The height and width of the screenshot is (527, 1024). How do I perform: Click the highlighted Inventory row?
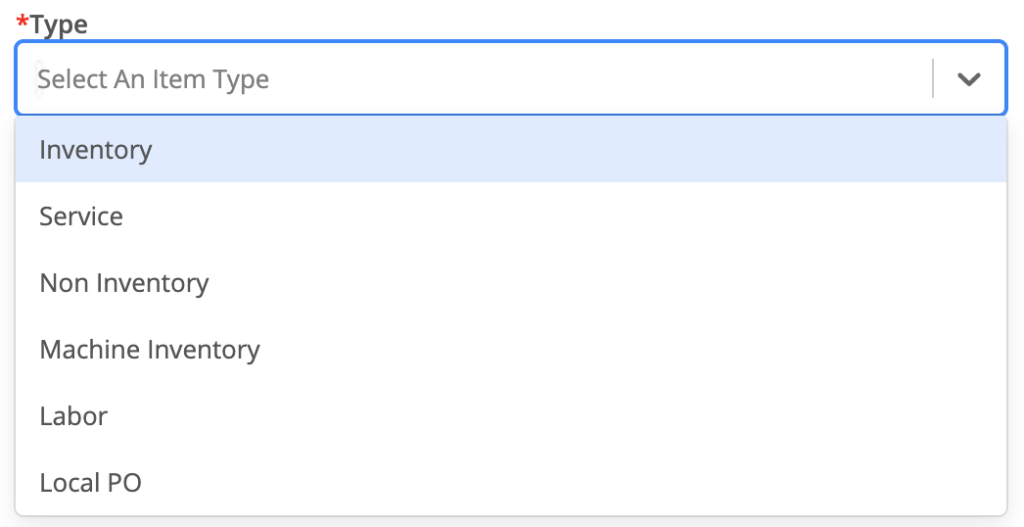point(510,150)
